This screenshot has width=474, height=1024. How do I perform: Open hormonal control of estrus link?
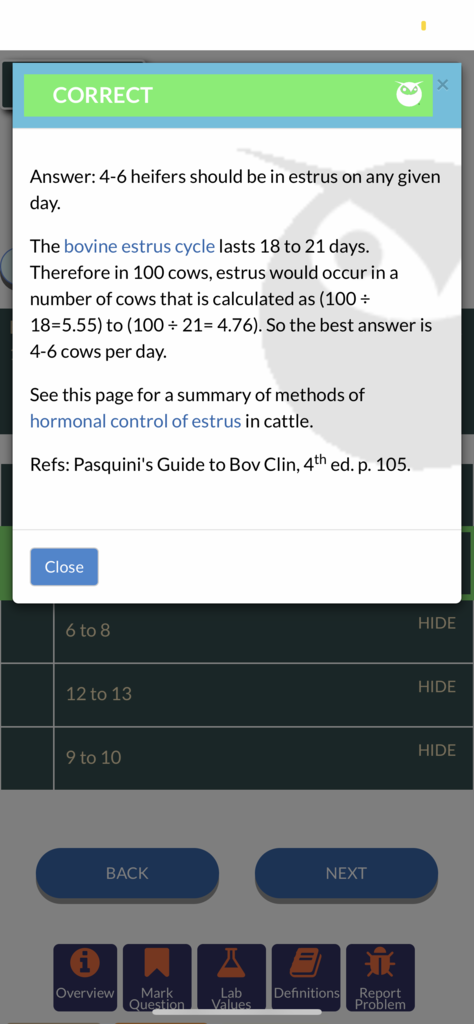point(136,421)
